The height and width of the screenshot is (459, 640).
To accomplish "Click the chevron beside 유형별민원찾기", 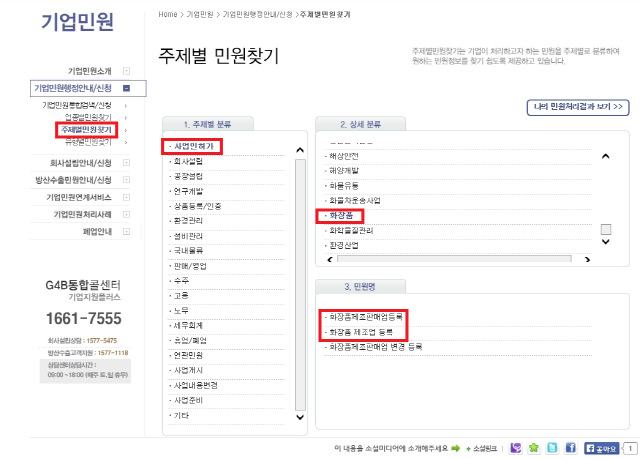I will coord(126,142).
